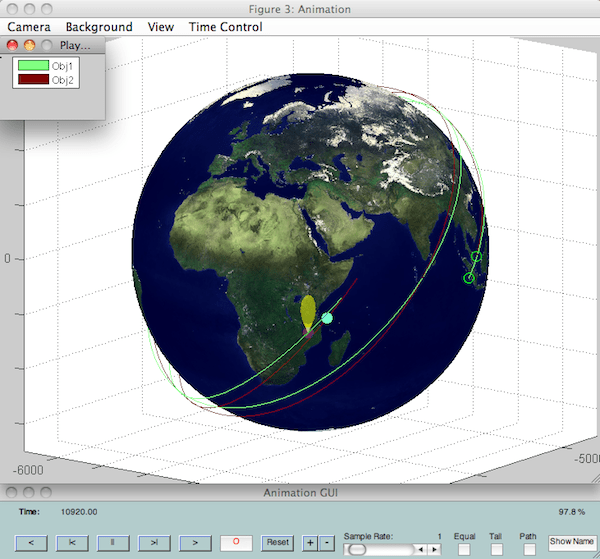Click the Obj1 legend label

(62, 66)
